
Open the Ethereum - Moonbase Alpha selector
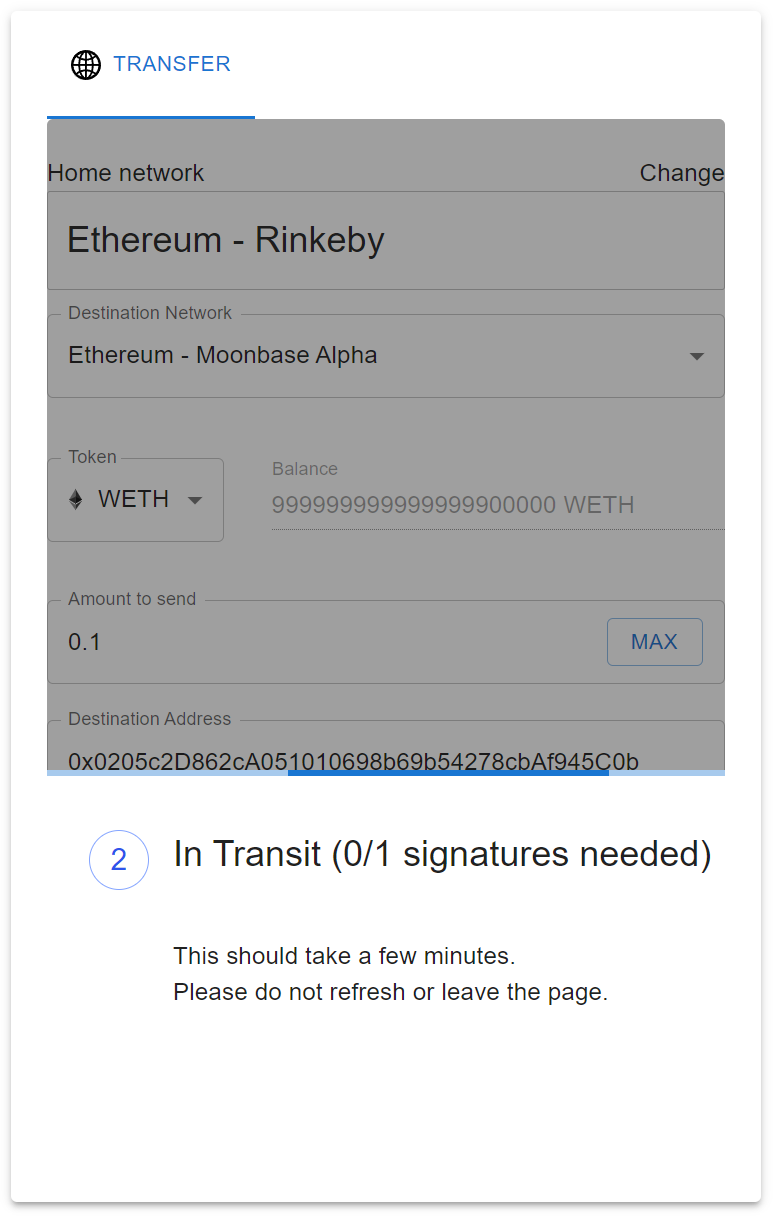[x=386, y=355]
